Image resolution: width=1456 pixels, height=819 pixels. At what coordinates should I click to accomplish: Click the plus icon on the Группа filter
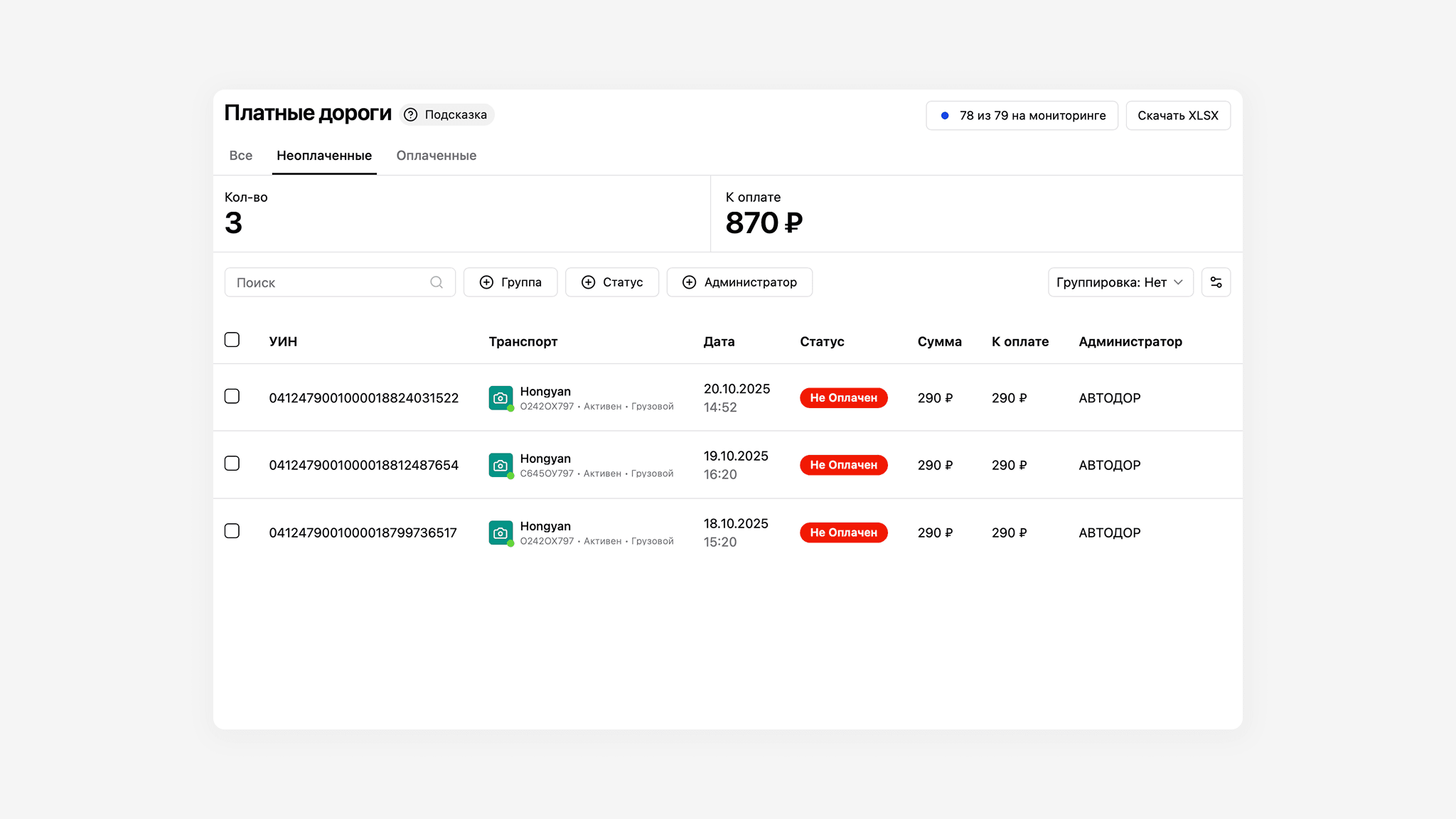point(486,282)
